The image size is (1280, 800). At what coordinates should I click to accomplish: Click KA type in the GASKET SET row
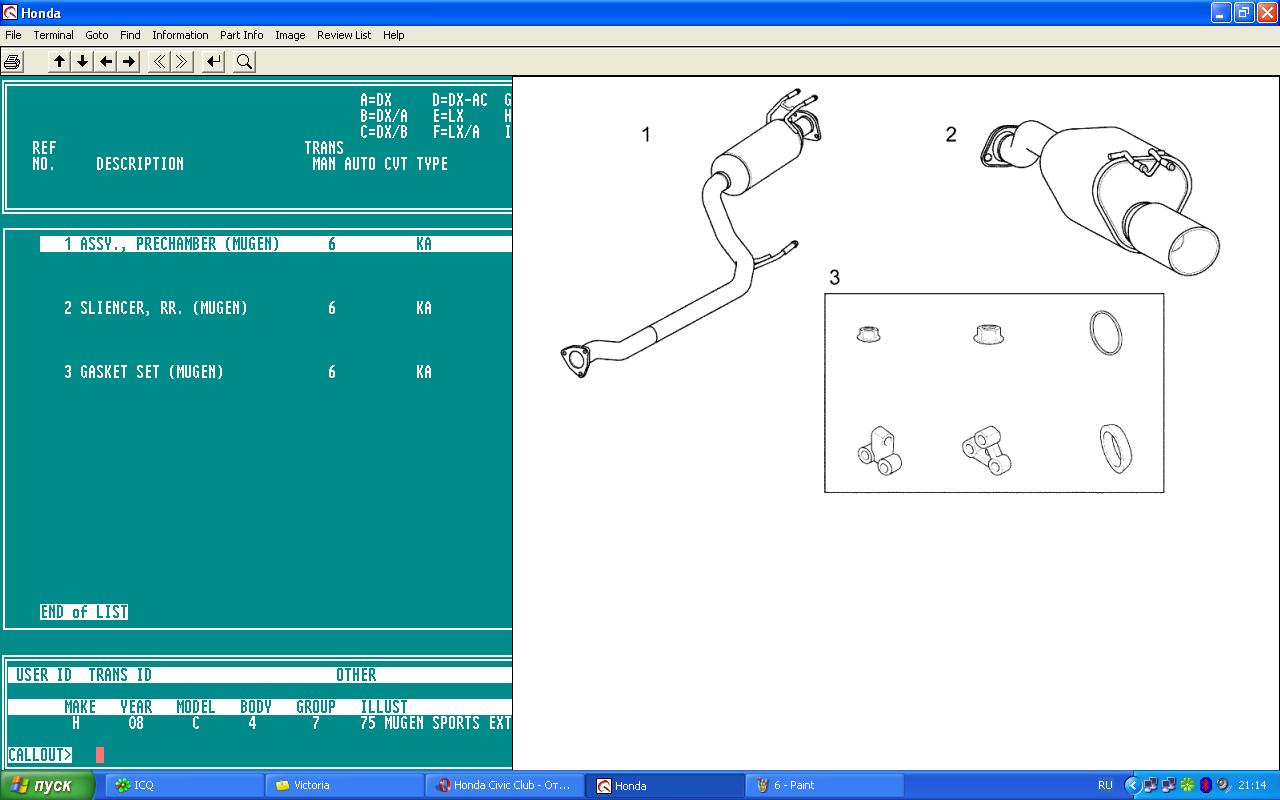tap(424, 372)
